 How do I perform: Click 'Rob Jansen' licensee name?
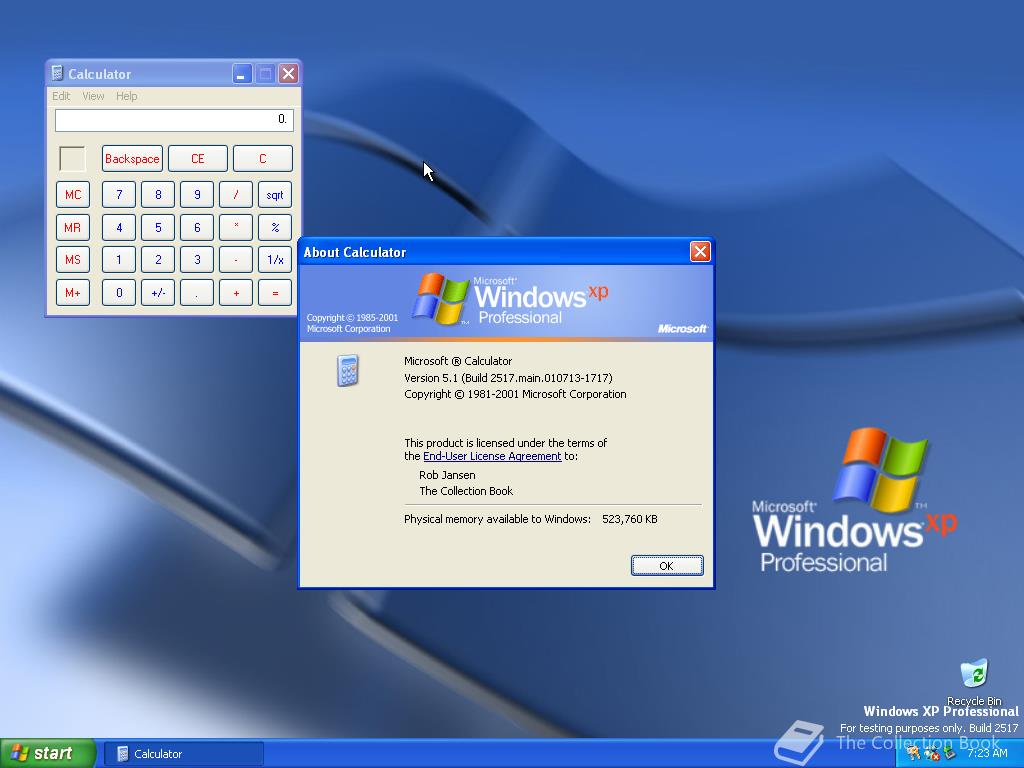[x=447, y=475]
